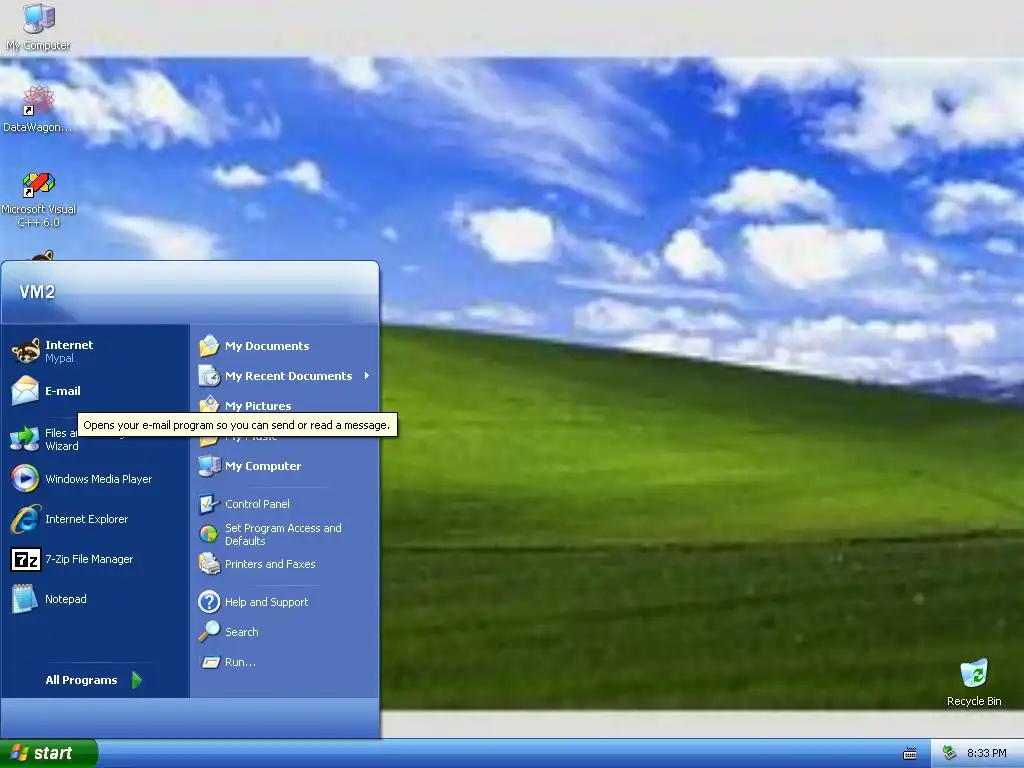
Task: Click the Control Panel icon
Action: [x=209, y=504]
